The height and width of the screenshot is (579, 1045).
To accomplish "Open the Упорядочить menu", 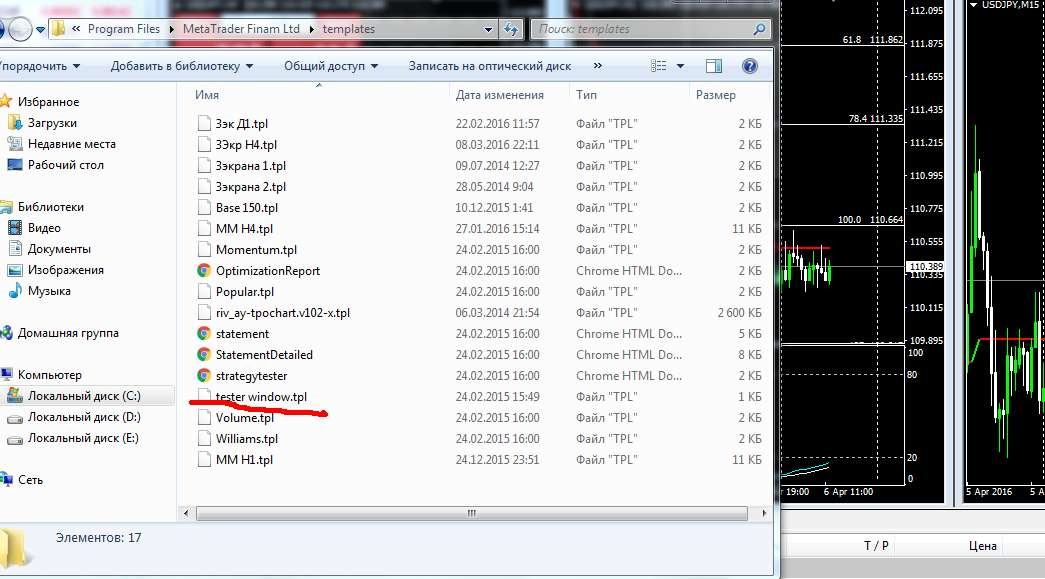I will tap(40, 66).
